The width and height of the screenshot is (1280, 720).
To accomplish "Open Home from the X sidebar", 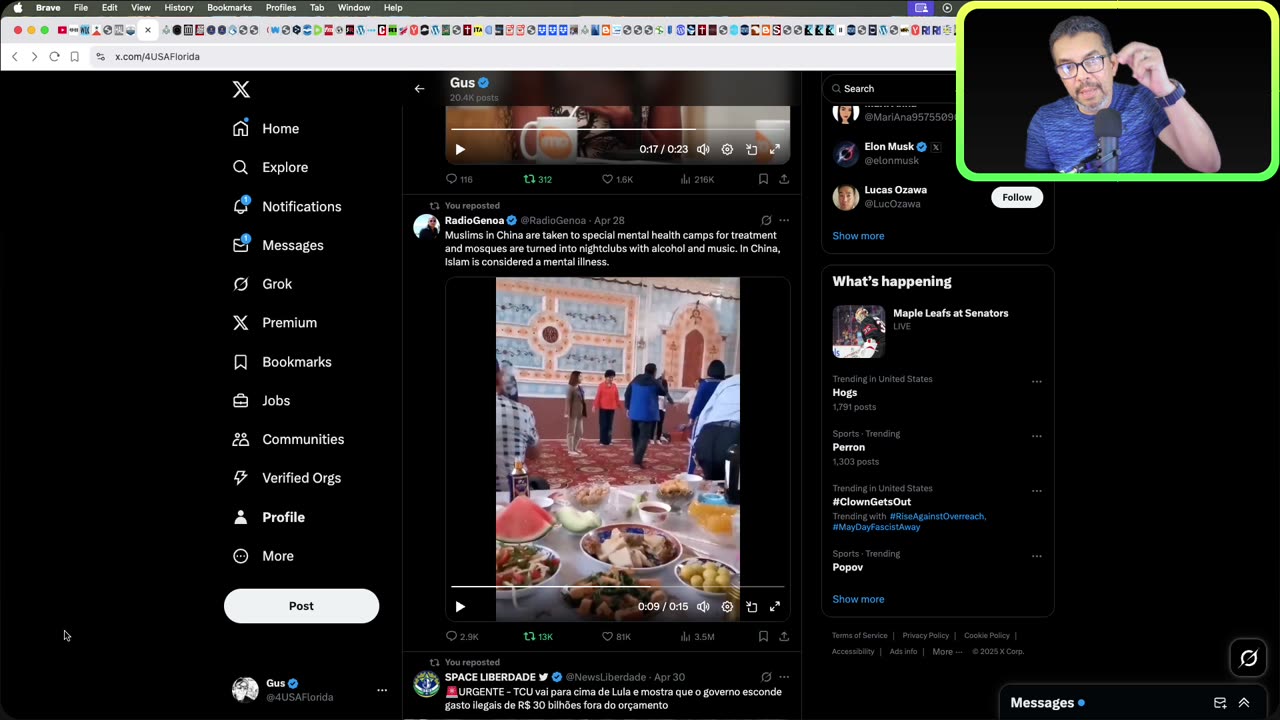I will coord(267,129).
